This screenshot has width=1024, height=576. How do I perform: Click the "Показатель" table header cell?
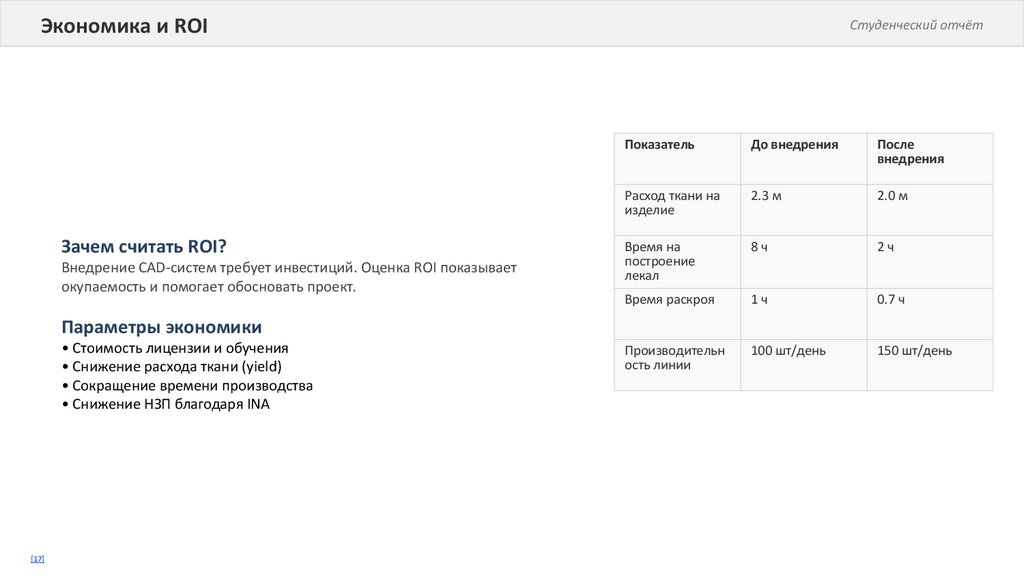660,145
